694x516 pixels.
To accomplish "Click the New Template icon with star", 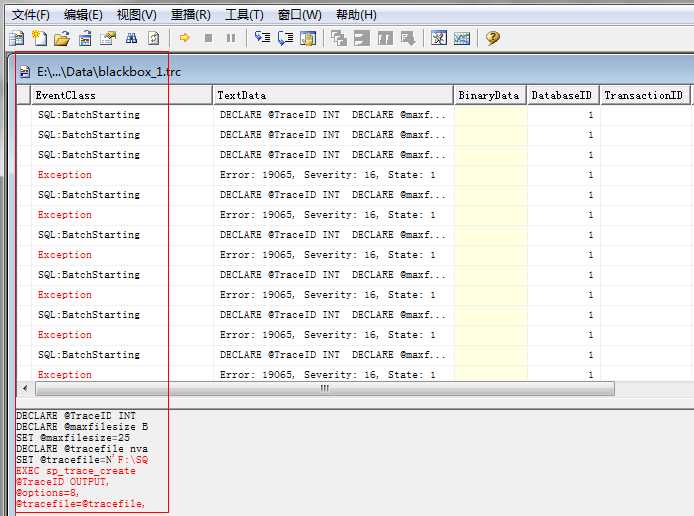I will 39,39.
